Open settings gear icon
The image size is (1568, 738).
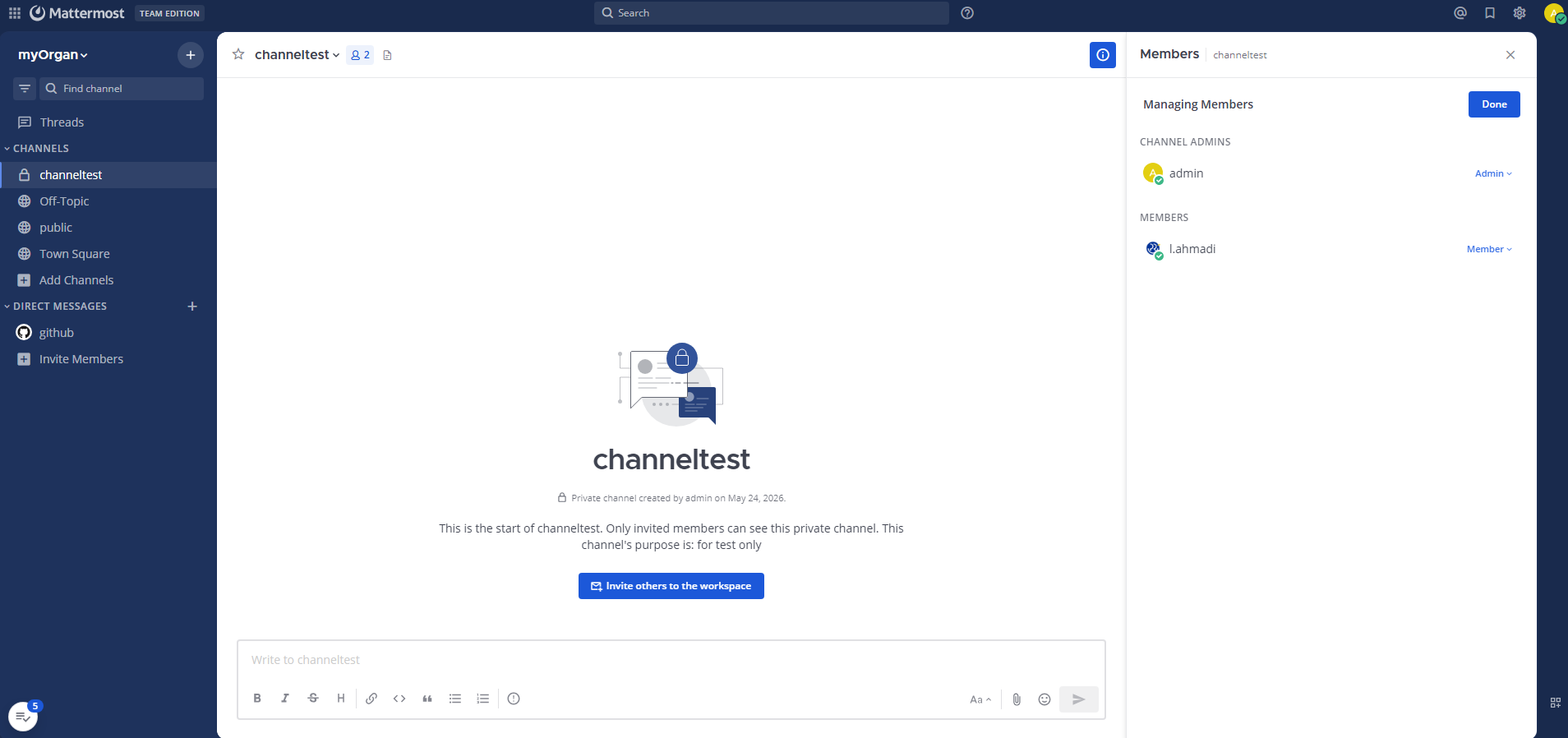coord(1520,13)
